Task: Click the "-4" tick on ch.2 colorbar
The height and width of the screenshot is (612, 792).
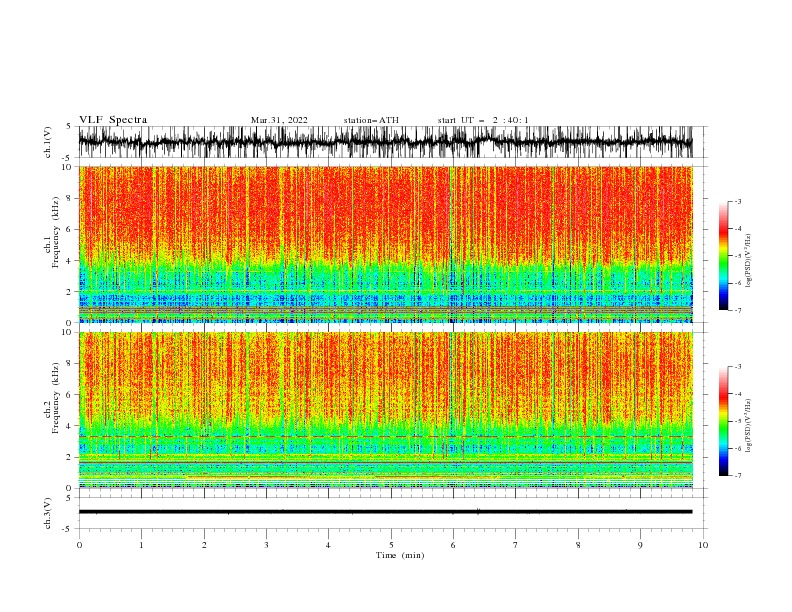Action: click(x=737, y=394)
